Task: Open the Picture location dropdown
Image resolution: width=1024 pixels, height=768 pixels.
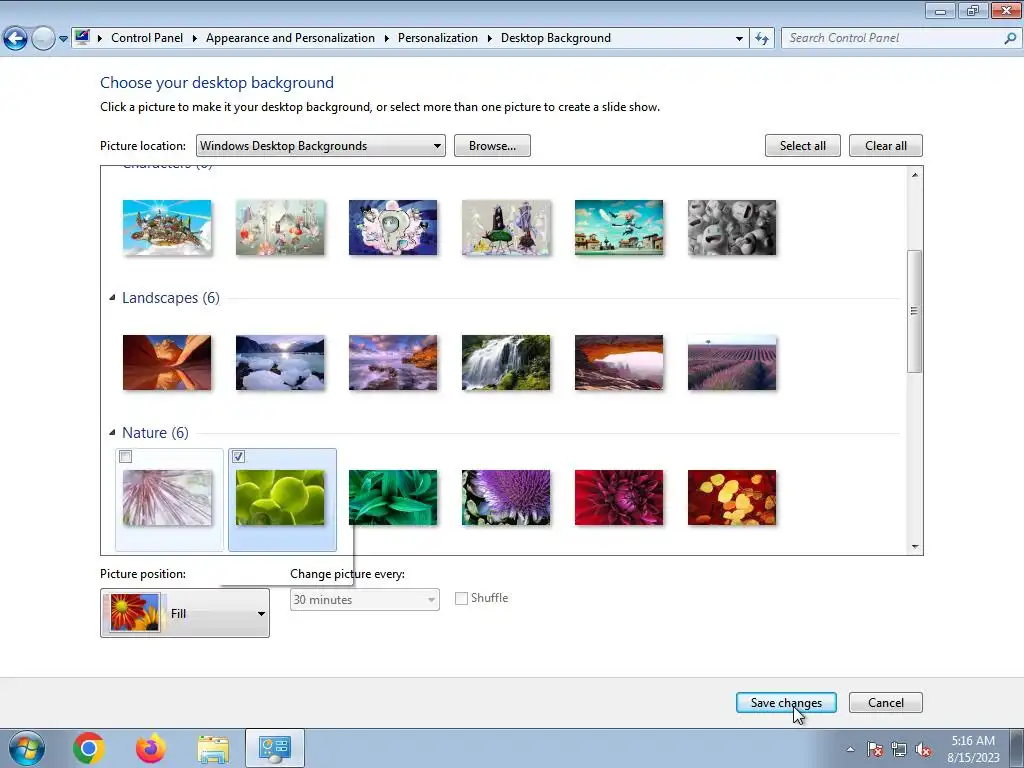Action: (321, 146)
